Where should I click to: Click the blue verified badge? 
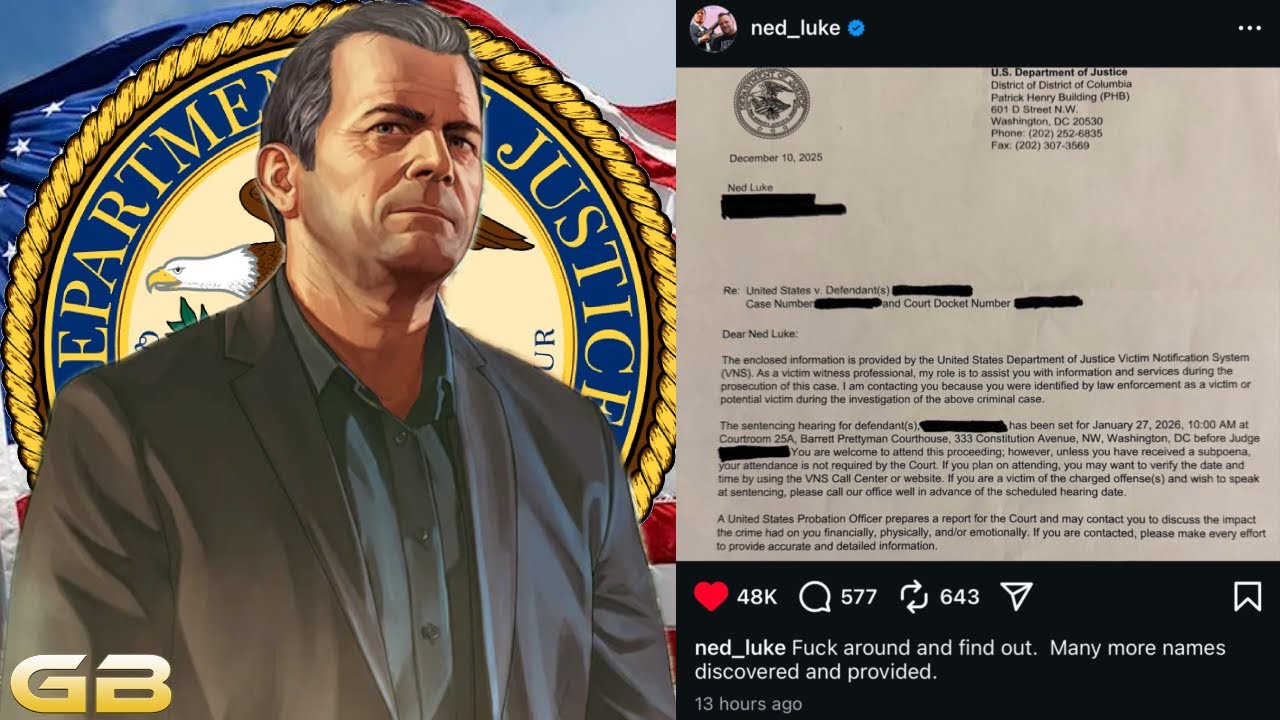tap(857, 28)
